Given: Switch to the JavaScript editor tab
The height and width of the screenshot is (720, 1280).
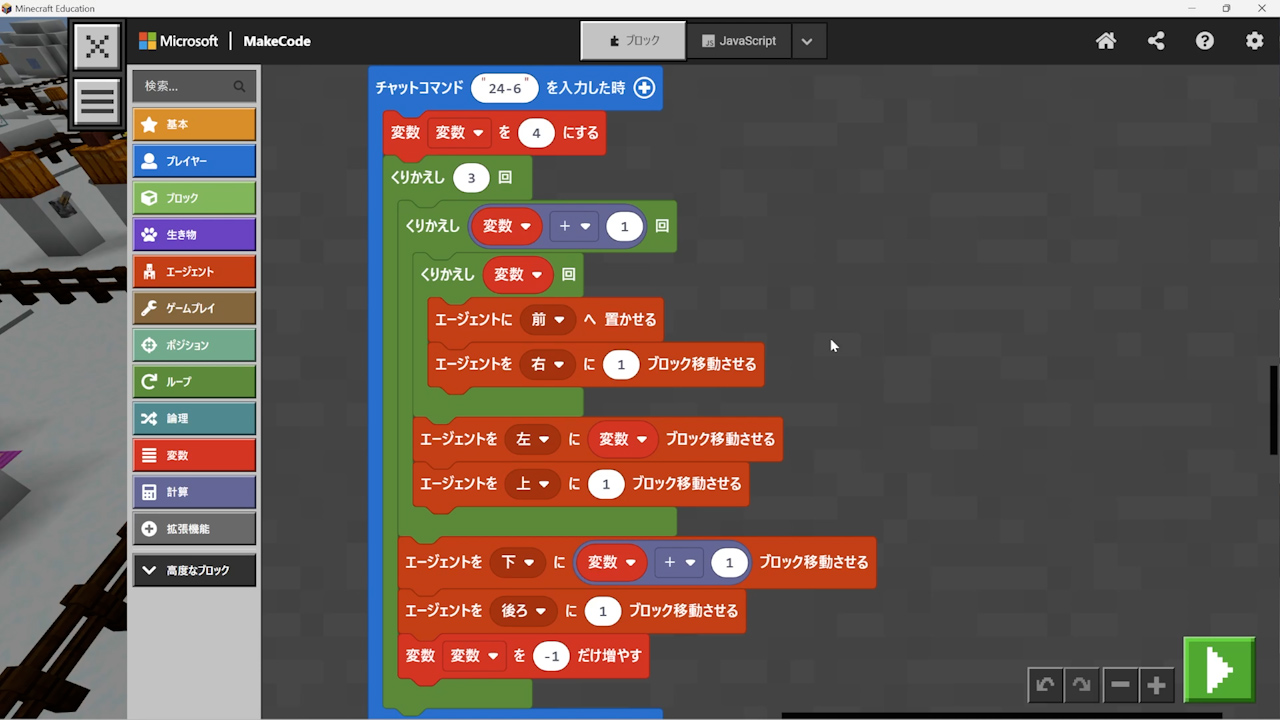Looking at the screenshot, I should pos(739,41).
